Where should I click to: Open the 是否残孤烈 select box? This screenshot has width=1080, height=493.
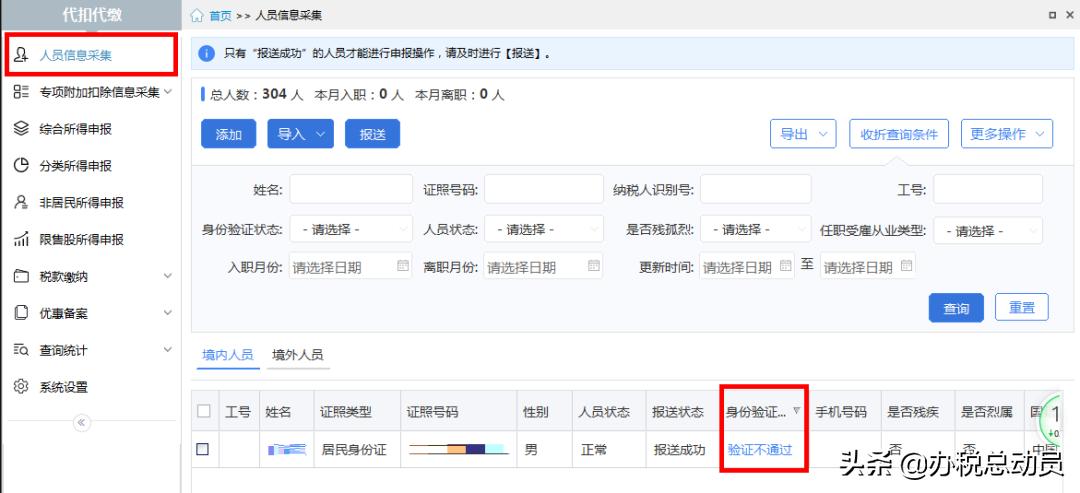756,229
